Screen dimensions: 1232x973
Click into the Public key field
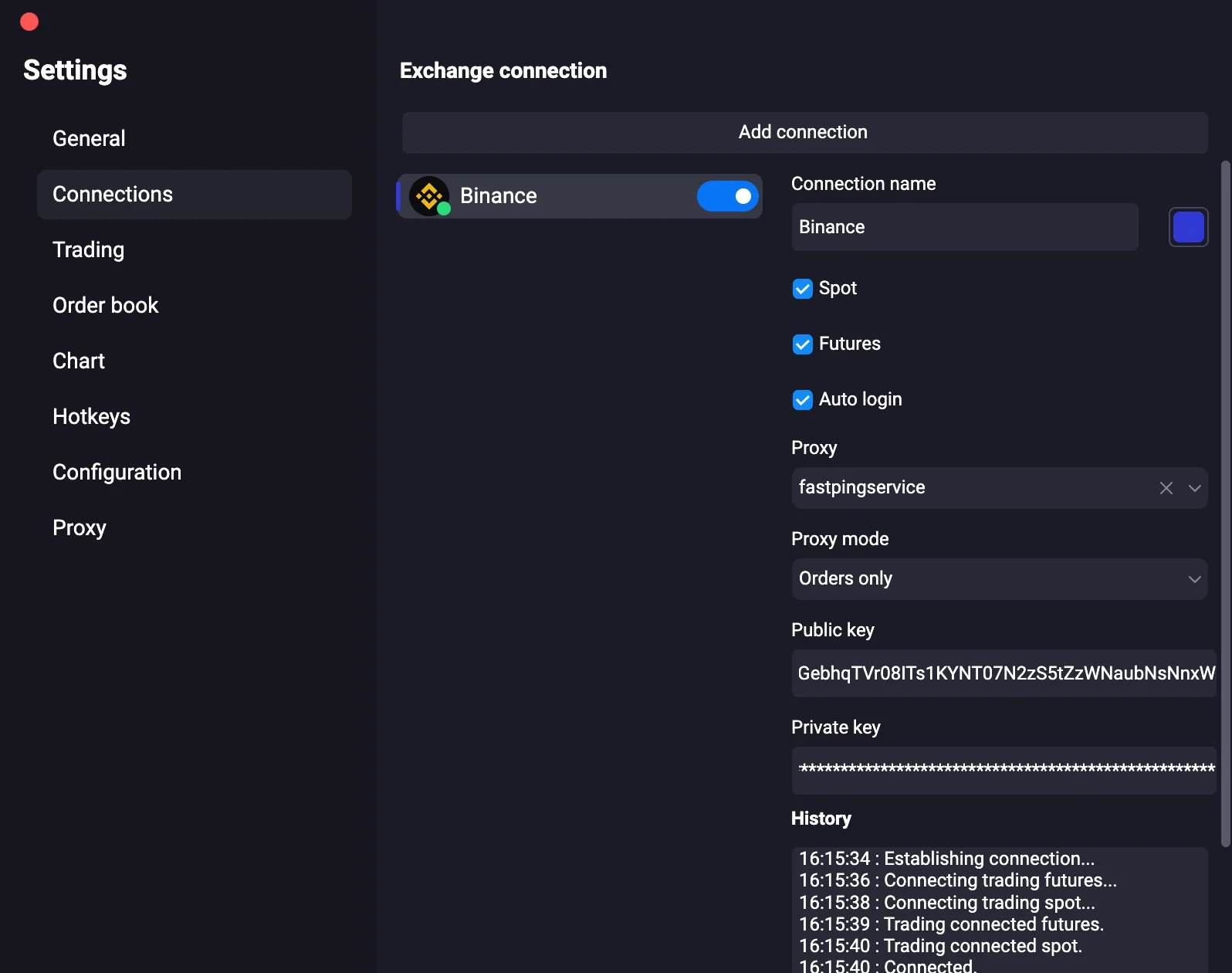(x=1003, y=673)
